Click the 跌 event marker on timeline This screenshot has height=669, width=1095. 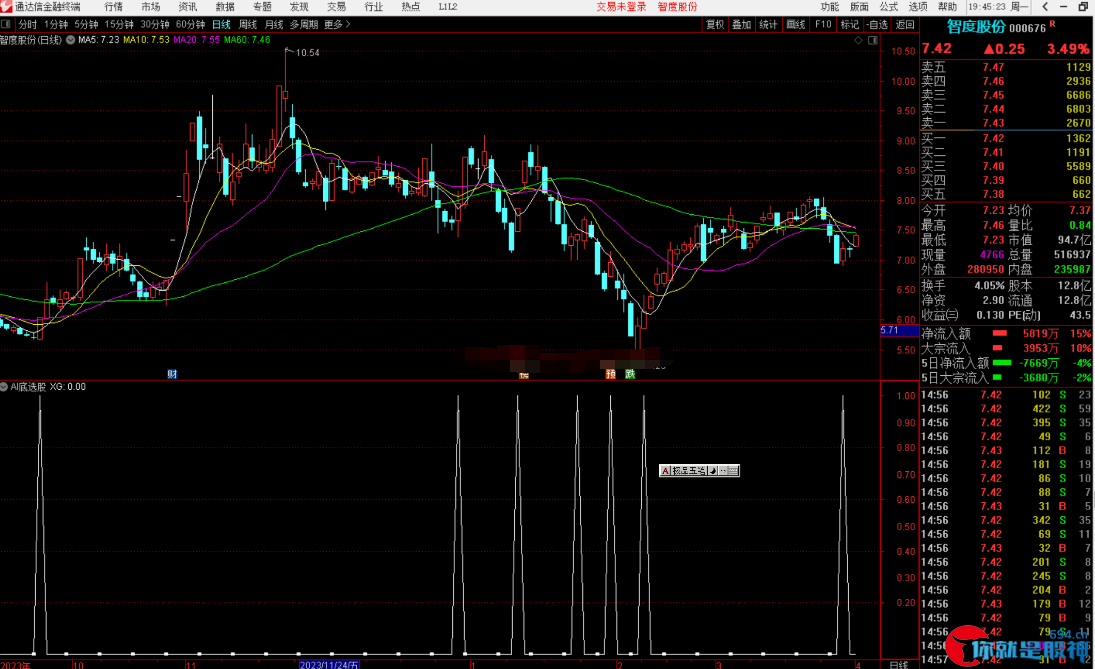pyautogui.click(x=630, y=374)
